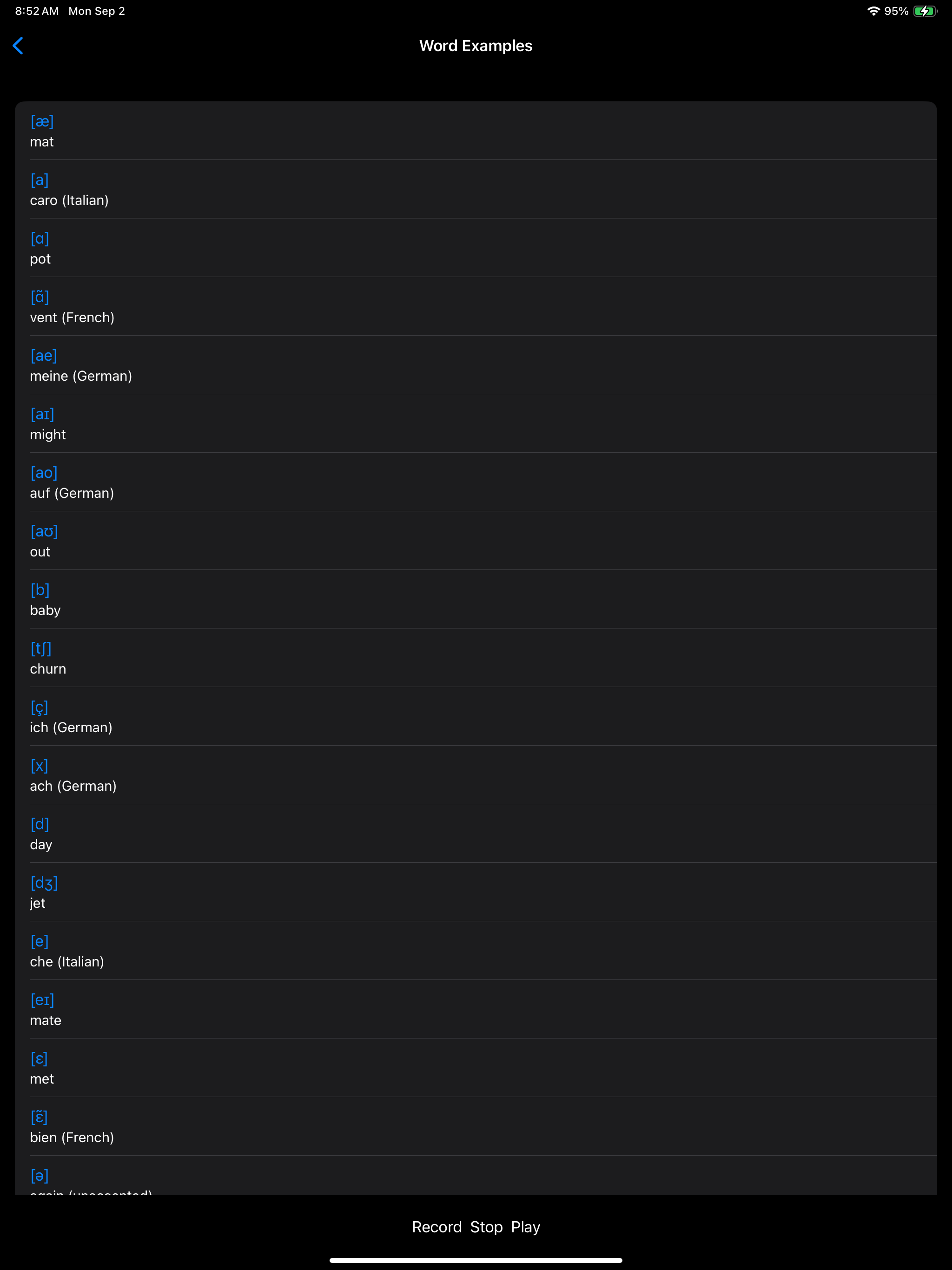
Task: Tap the [eɪ] mate example
Action: point(476,1009)
